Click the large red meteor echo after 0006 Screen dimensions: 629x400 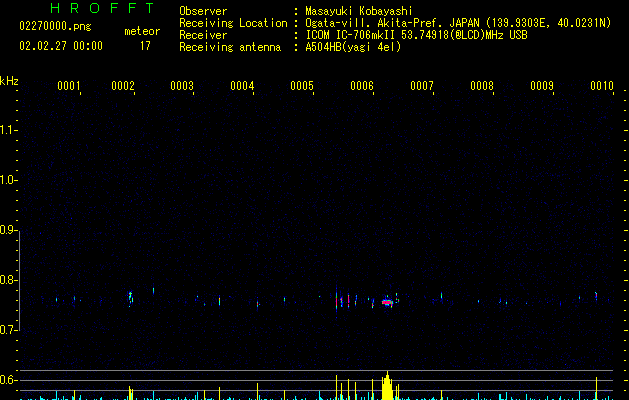pos(387,302)
